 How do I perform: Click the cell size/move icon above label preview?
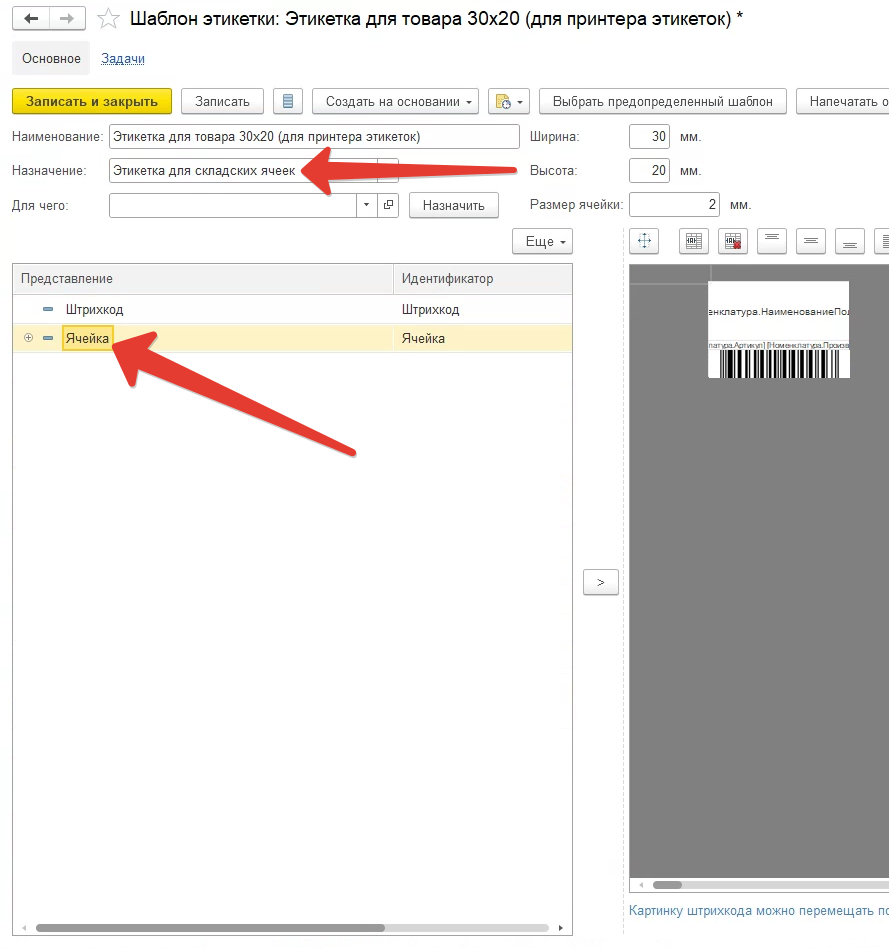(x=644, y=240)
